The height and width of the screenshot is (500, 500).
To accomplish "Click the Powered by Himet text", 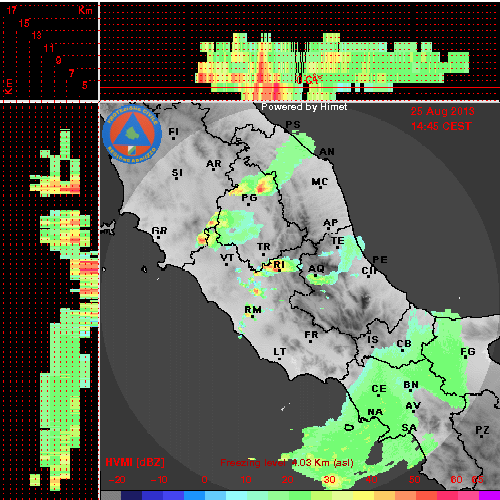I will 304,107.
